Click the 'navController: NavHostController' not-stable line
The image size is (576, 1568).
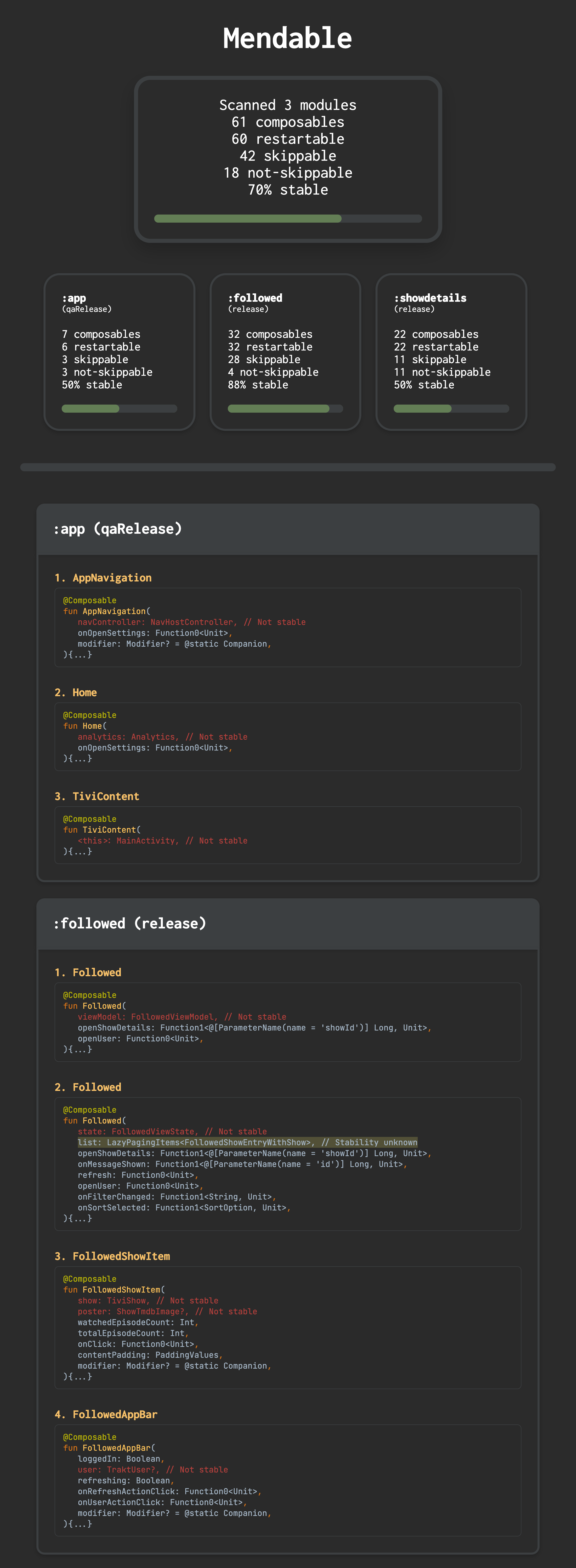[192, 622]
